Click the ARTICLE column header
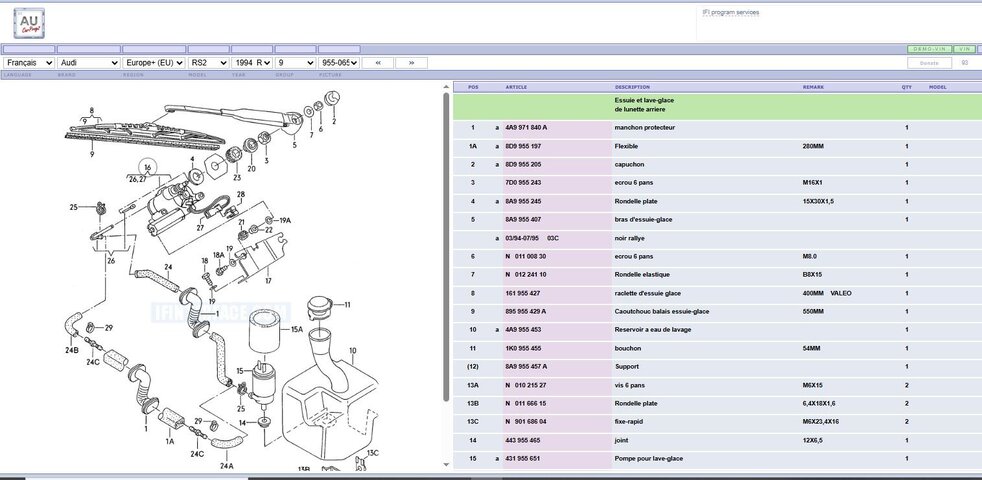The height and width of the screenshot is (480, 982). pyautogui.click(x=517, y=87)
